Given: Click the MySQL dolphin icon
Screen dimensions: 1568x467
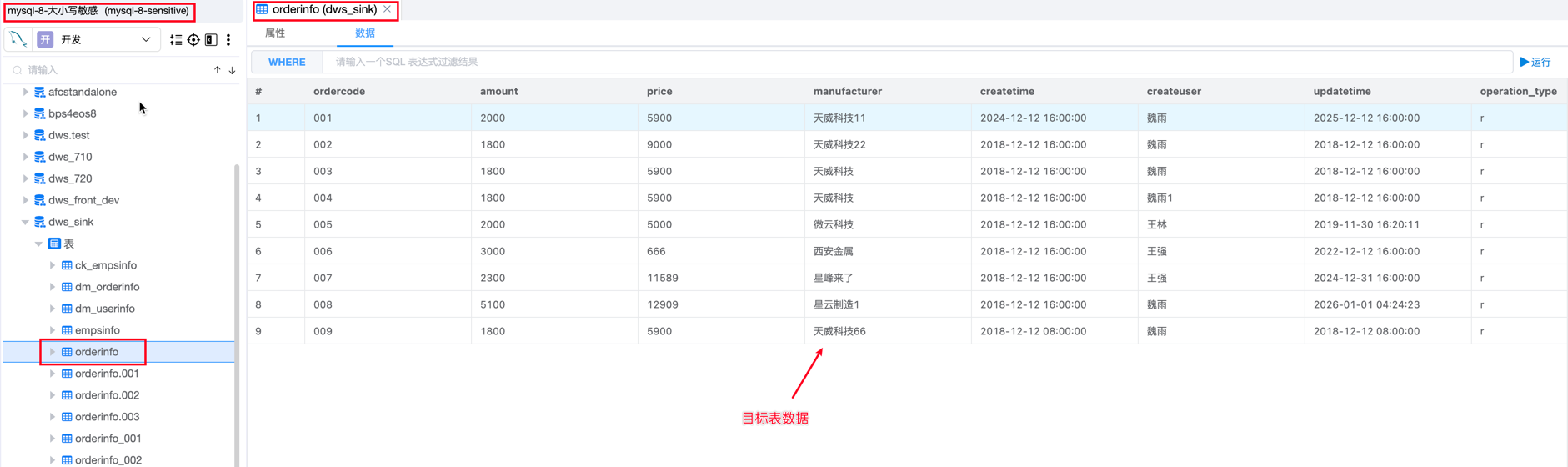Looking at the screenshot, I should pyautogui.click(x=18, y=39).
